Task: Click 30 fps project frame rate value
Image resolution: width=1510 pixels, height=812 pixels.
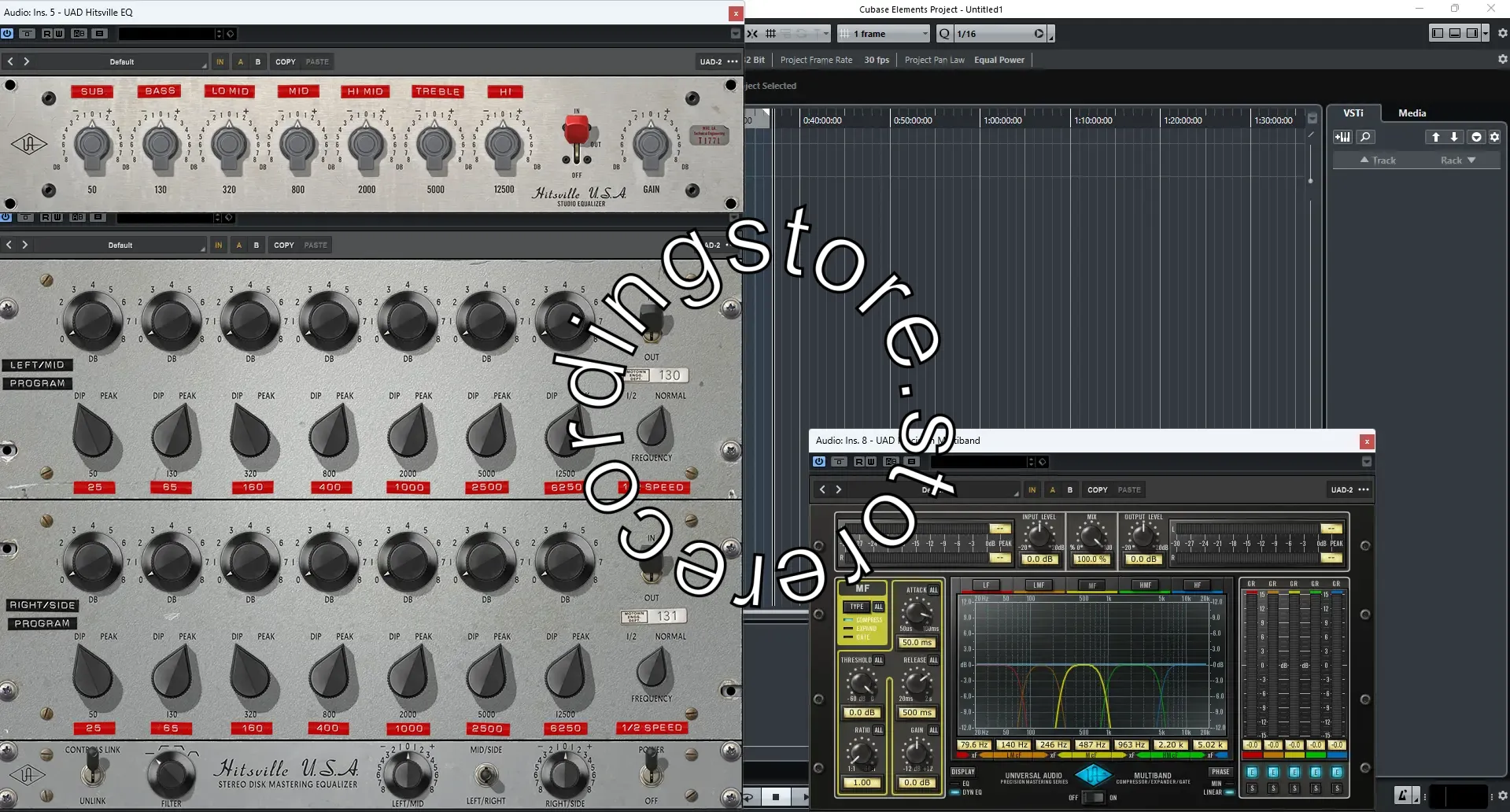Action: point(877,60)
